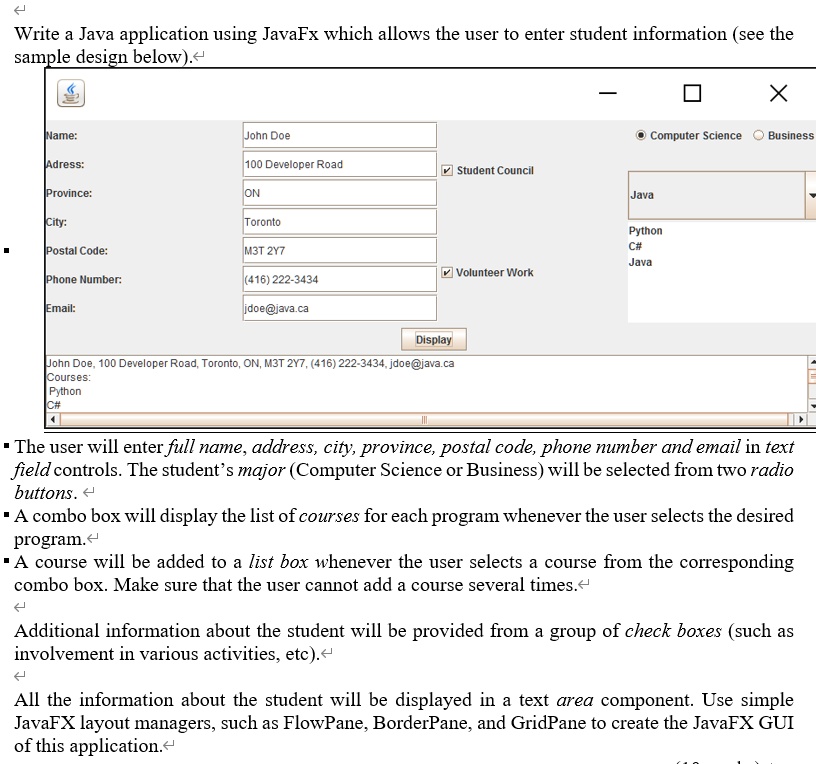Focus the address field with 100 Developer Road

click(339, 164)
